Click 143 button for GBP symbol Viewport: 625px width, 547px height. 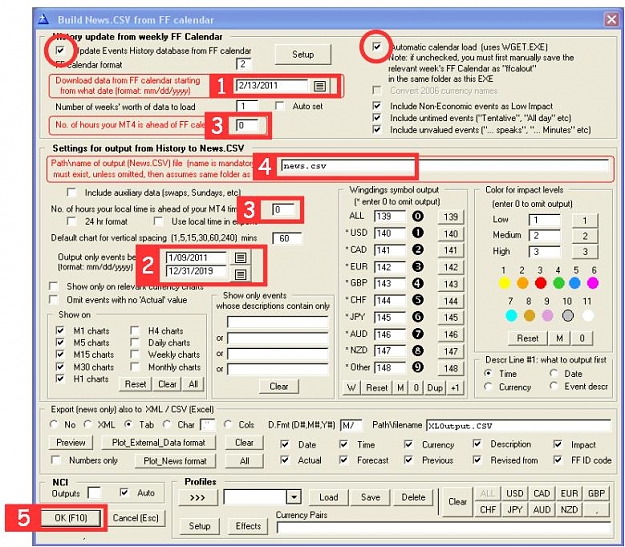click(451, 284)
